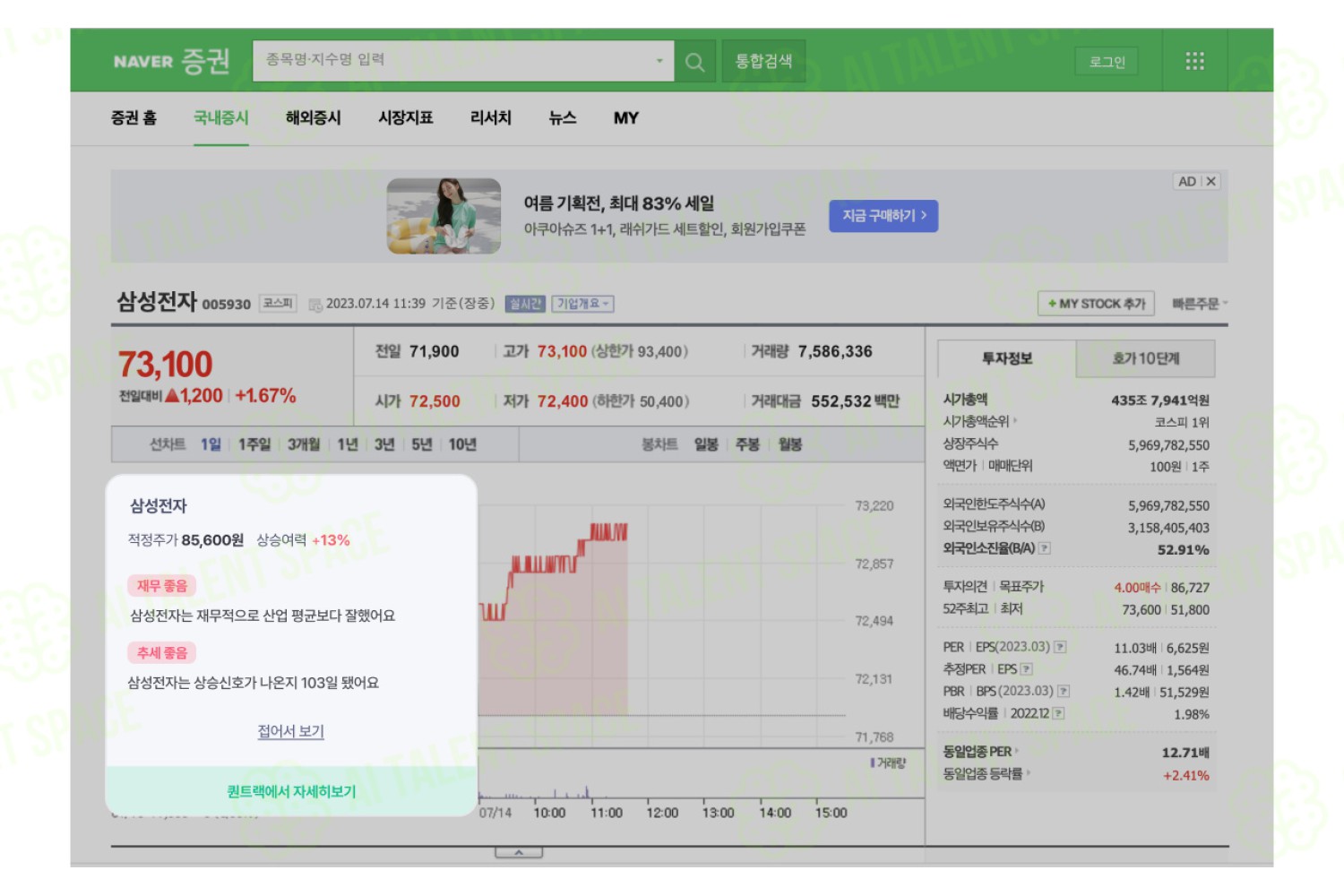Select the 3년 line chart period
The height and width of the screenshot is (896, 1344).
coord(384,444)
